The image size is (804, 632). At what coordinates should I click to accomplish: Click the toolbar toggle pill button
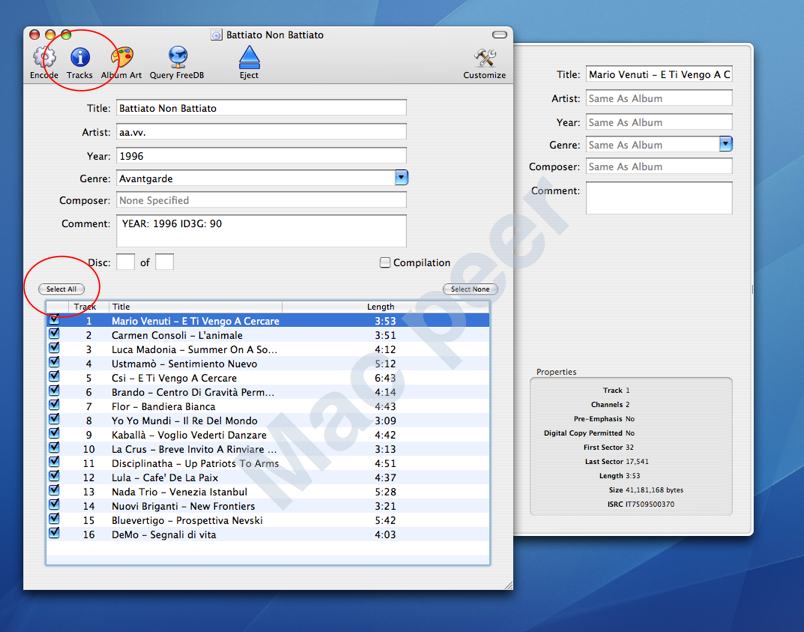coord(499,35)
